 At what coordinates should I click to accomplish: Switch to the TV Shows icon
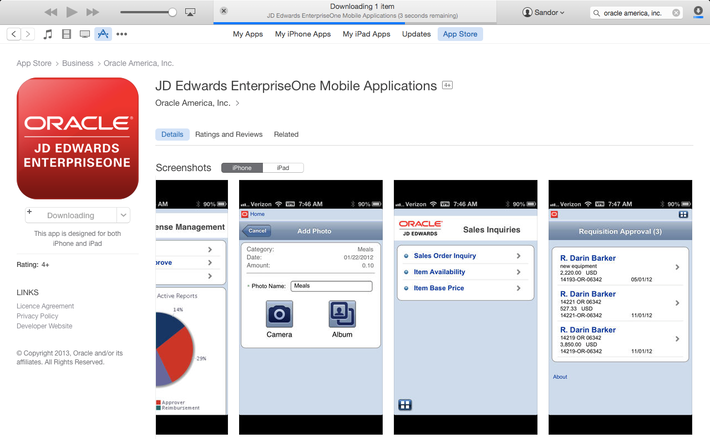pos(85,34)
